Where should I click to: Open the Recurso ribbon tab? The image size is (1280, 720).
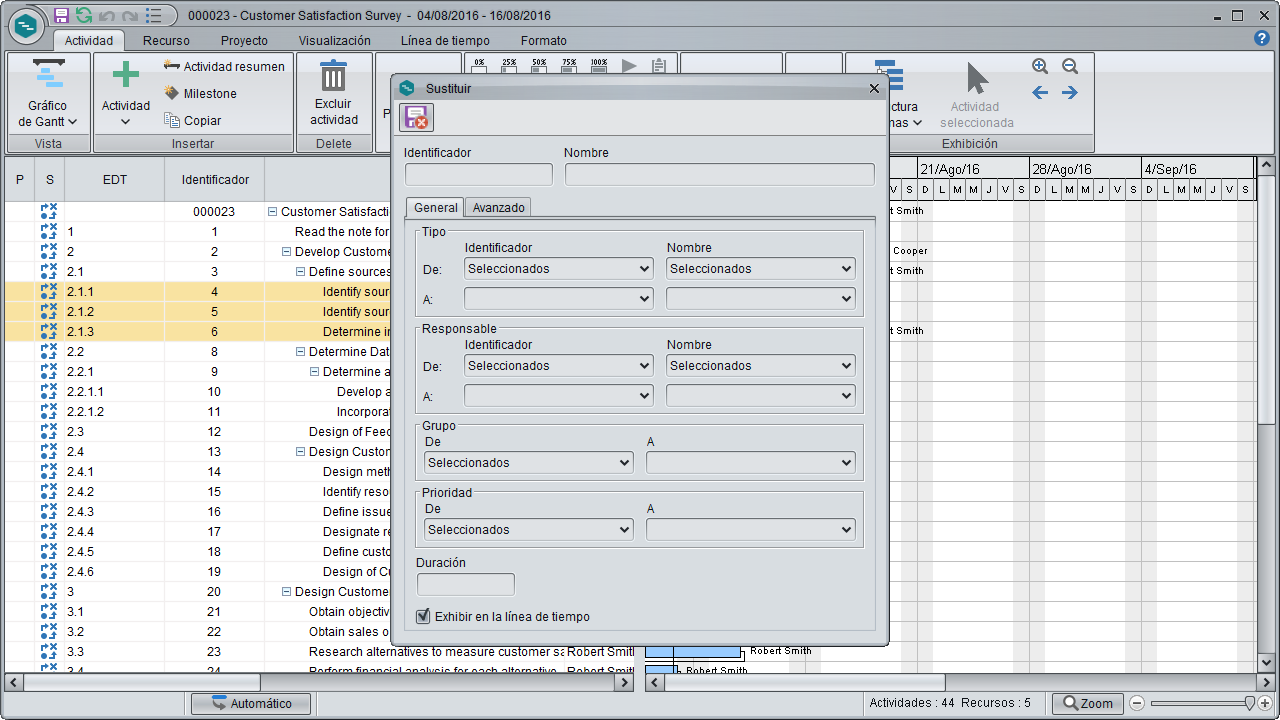pyautogui.click(x=166, y=41)
